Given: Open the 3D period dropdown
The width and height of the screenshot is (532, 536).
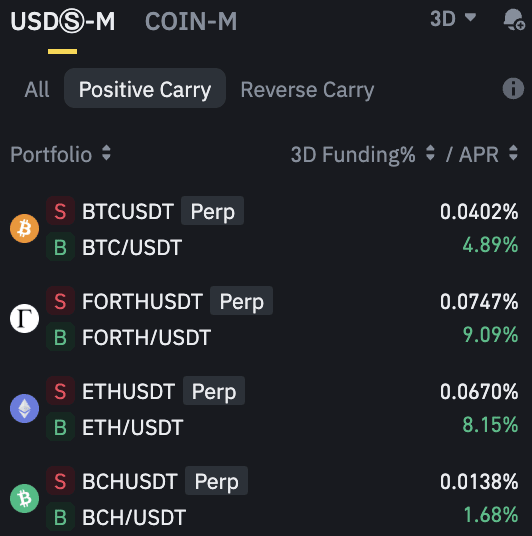Looking at the screenshot, I should point(453,19).
